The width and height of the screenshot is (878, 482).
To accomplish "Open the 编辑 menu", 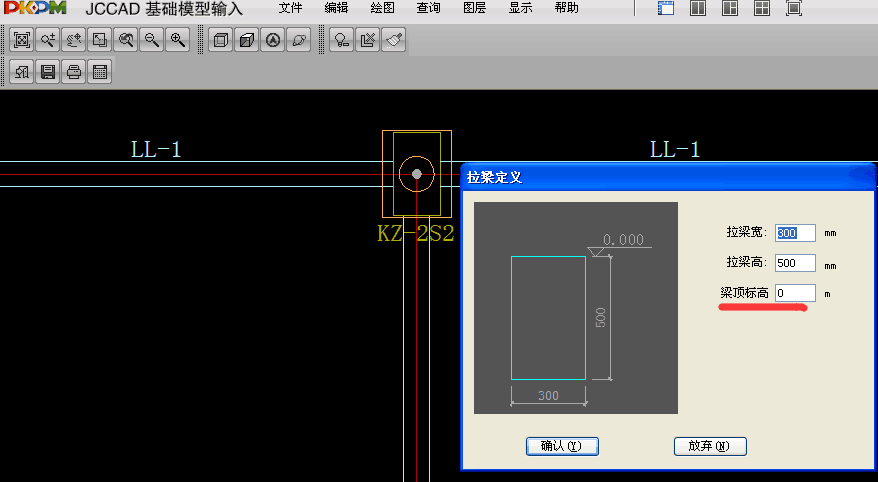I will (x=336, y=8).
